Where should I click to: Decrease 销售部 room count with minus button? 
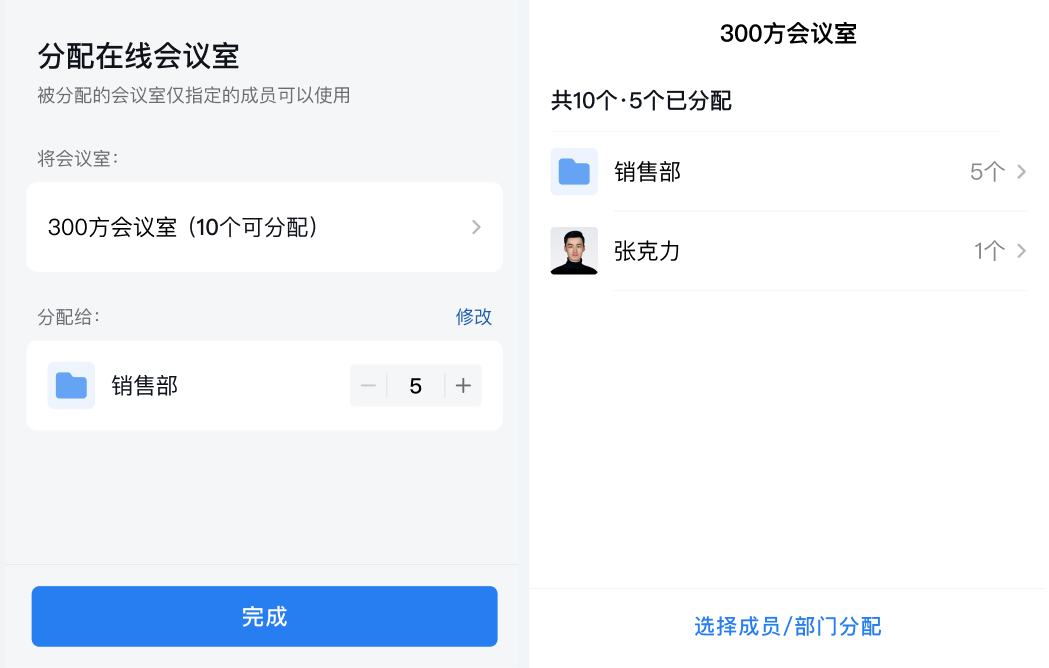[368, 386]
